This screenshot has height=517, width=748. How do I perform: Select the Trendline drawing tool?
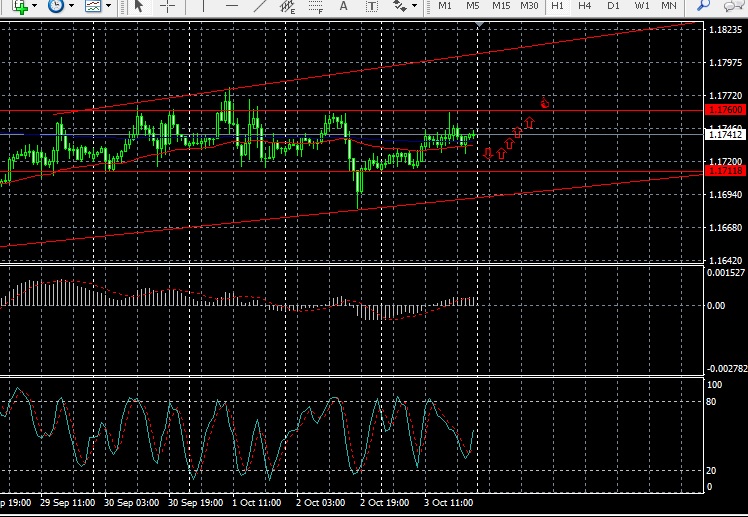click(258, 6)
